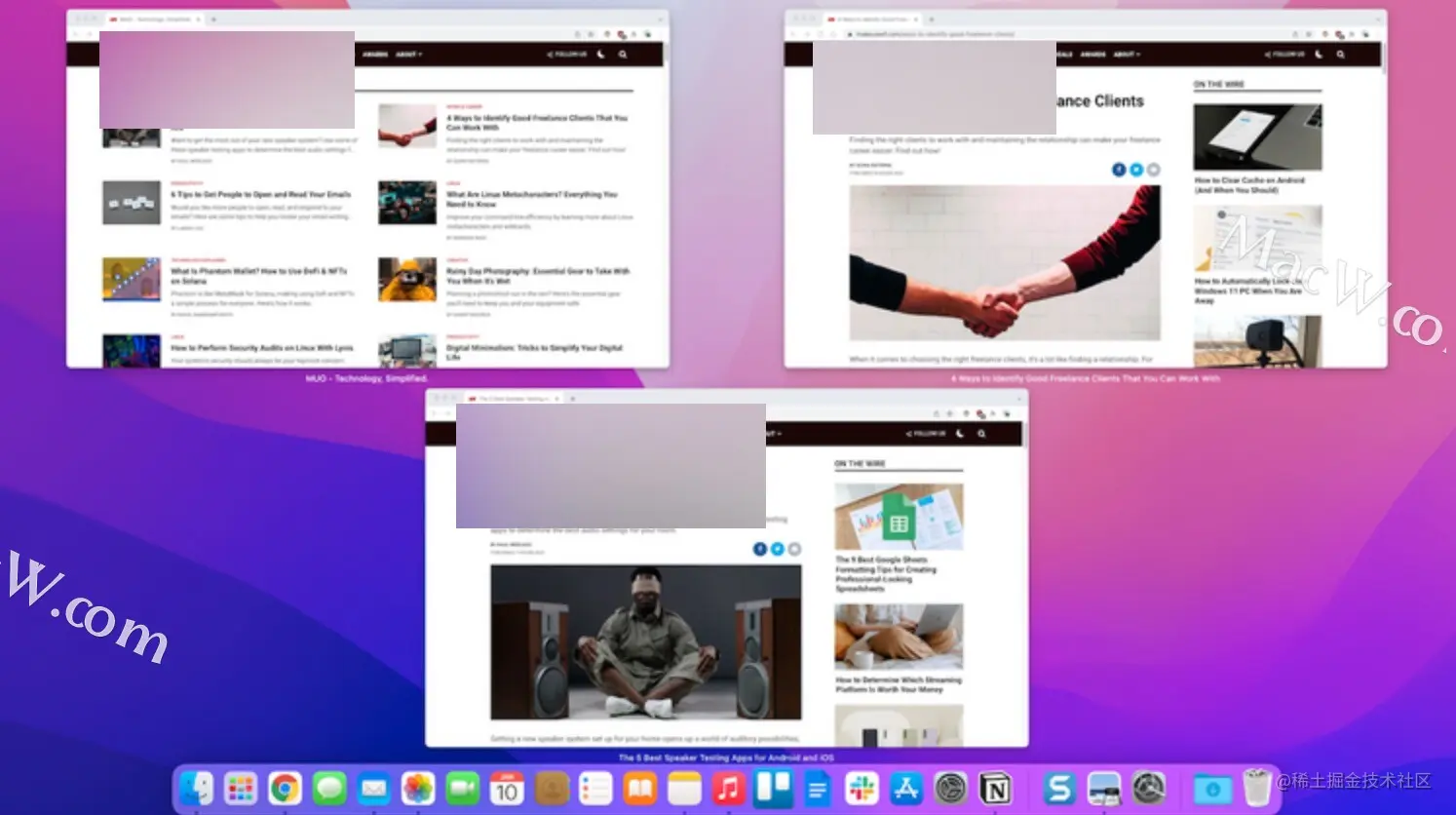Open '6 Tips to Get People to Open' article
The height and width of the screenshot is (815, 1456).
[x=261, y=194]
